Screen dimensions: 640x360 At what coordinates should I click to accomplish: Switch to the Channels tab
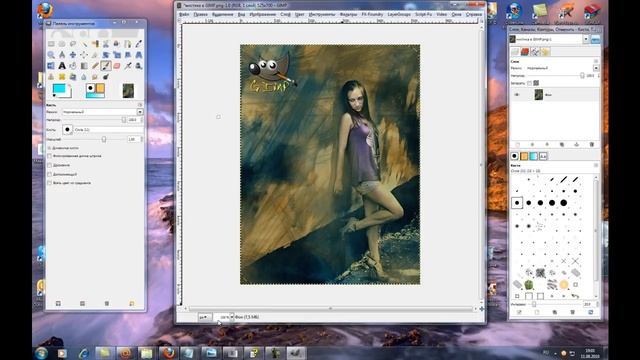[x=525, y=51]
